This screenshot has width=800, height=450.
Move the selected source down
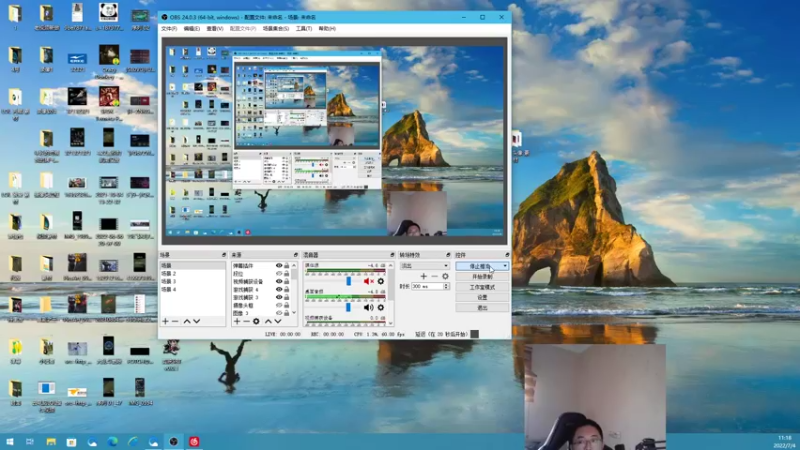pyautogui.click(x=278, y=321)
